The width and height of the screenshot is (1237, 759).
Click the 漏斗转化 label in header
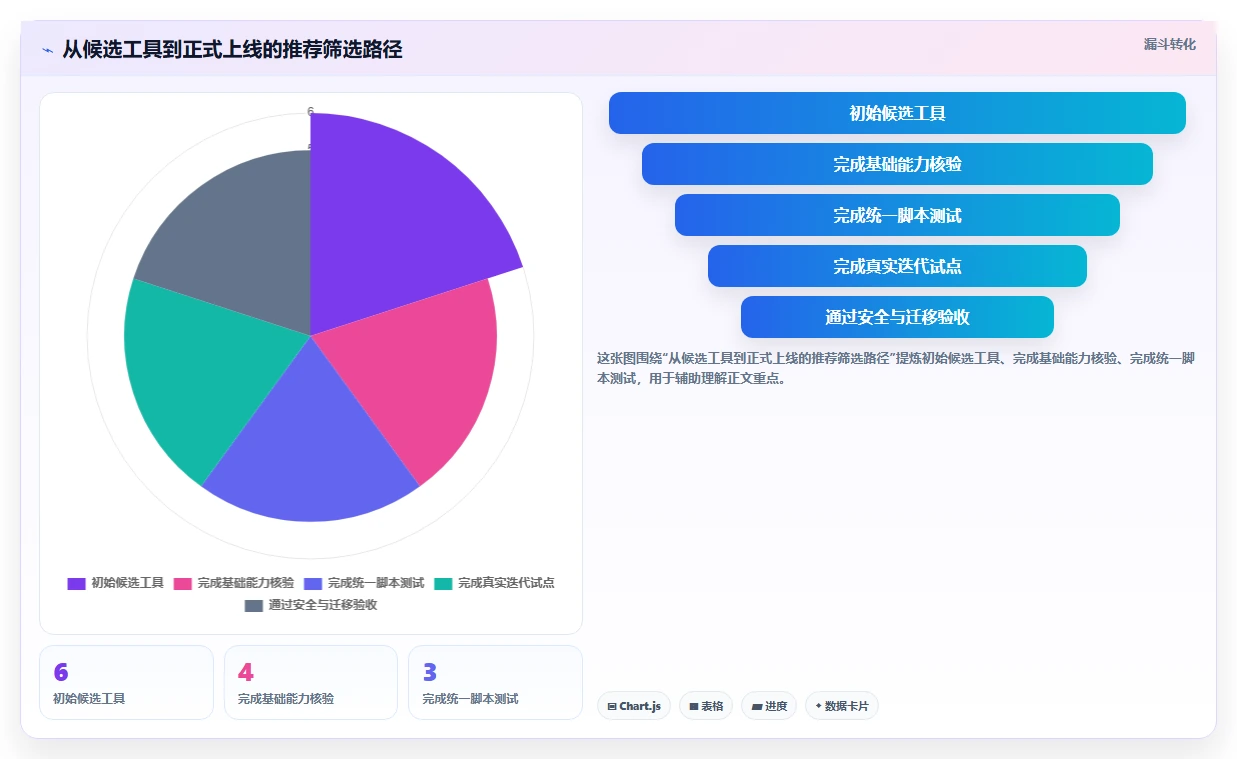point(1169,44)
